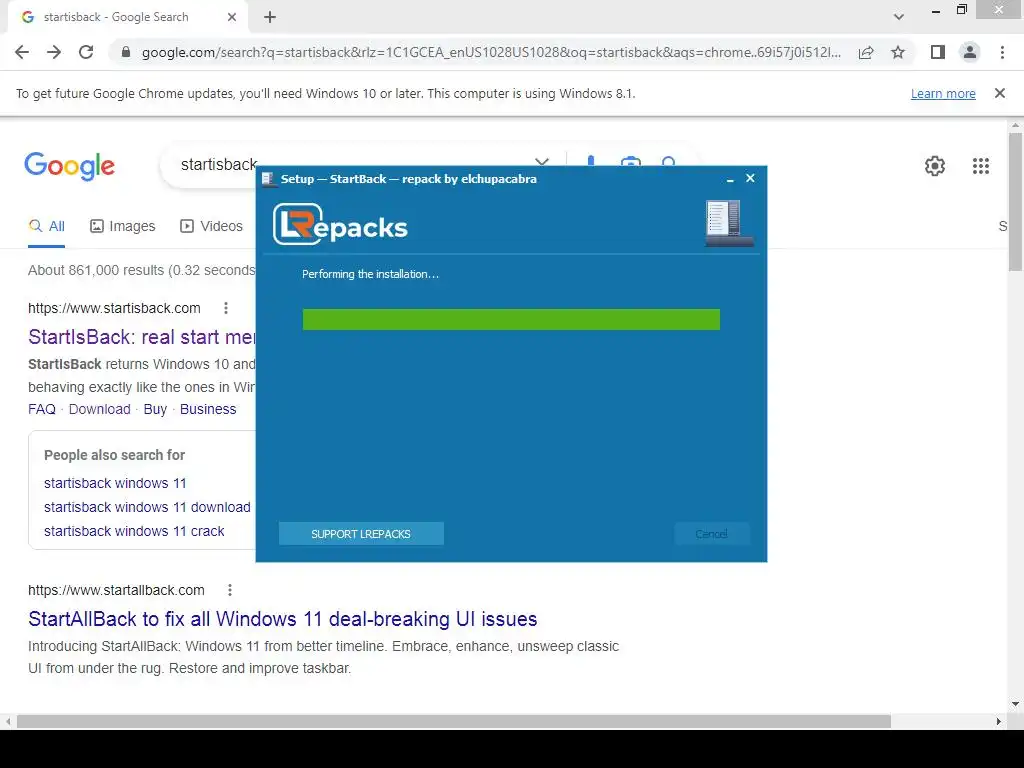
Task: Click the green installation progress bar
Action: 511,319
